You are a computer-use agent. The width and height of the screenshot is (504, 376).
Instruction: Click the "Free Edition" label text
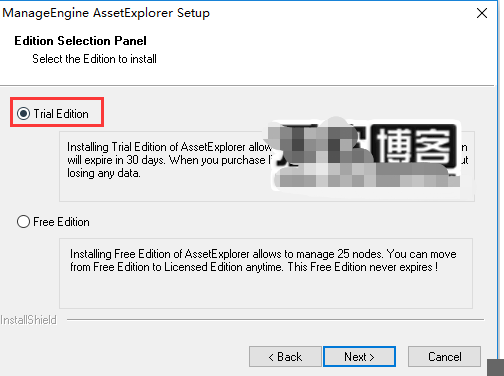61,222
